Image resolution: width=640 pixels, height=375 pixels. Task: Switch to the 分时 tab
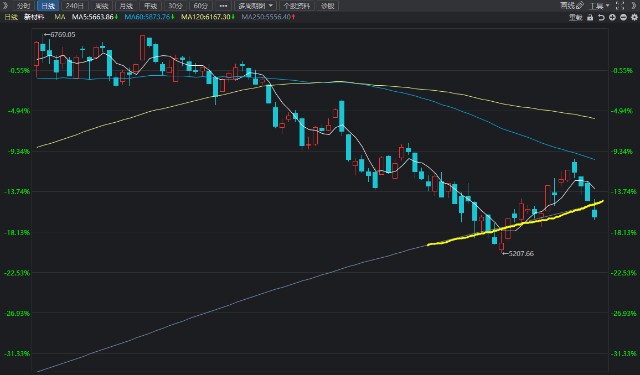[23, 6]
